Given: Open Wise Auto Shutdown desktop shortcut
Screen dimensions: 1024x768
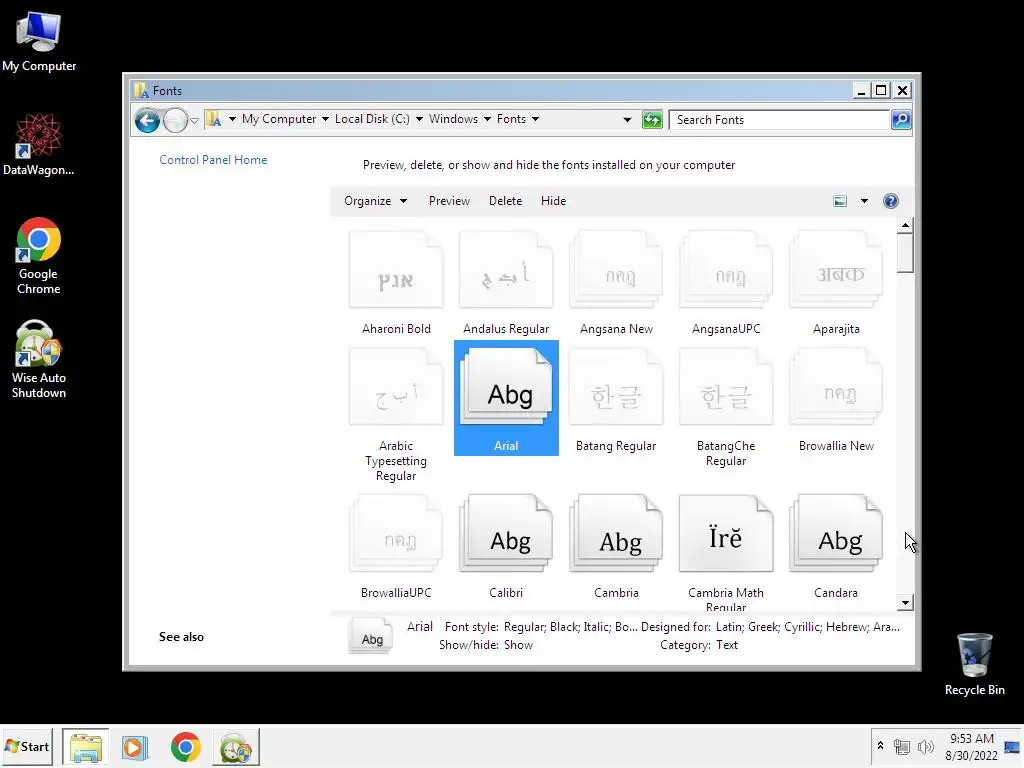Looking at the screenshot, I should (39, 359).
